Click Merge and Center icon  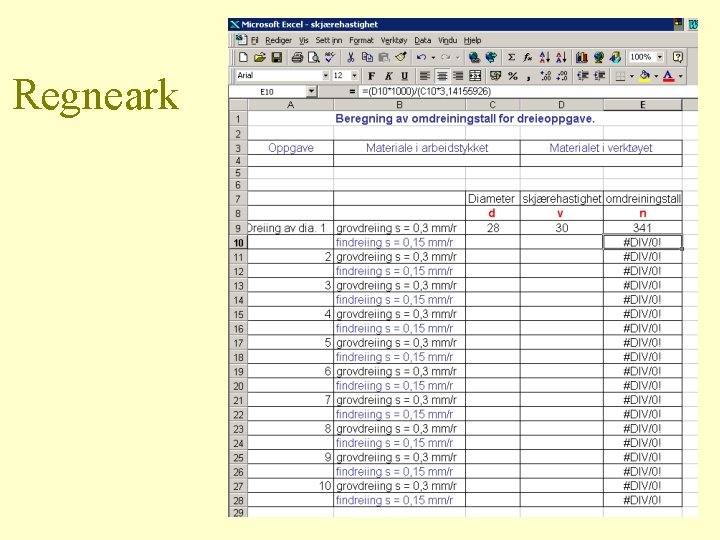click(475, 76)
